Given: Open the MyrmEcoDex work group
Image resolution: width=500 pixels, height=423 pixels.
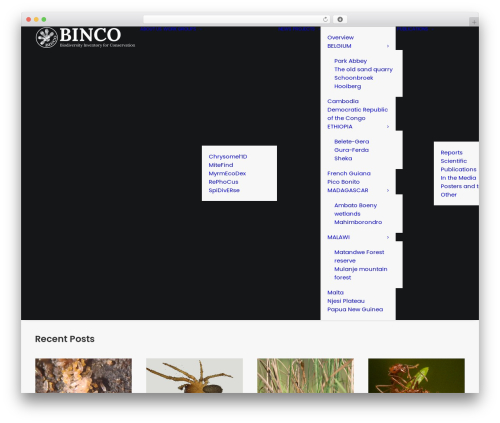Looking at the screenshot, I should (x=227, y=174).
